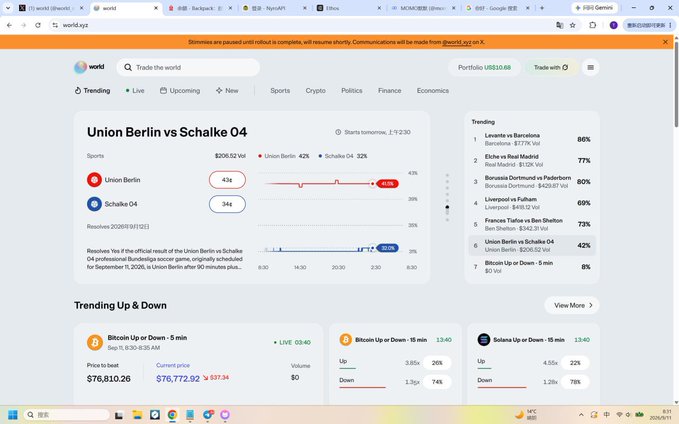Click the Gemini button in the title bar
Image resolution: width=679 pixels, height=424 pixels.
594,8
